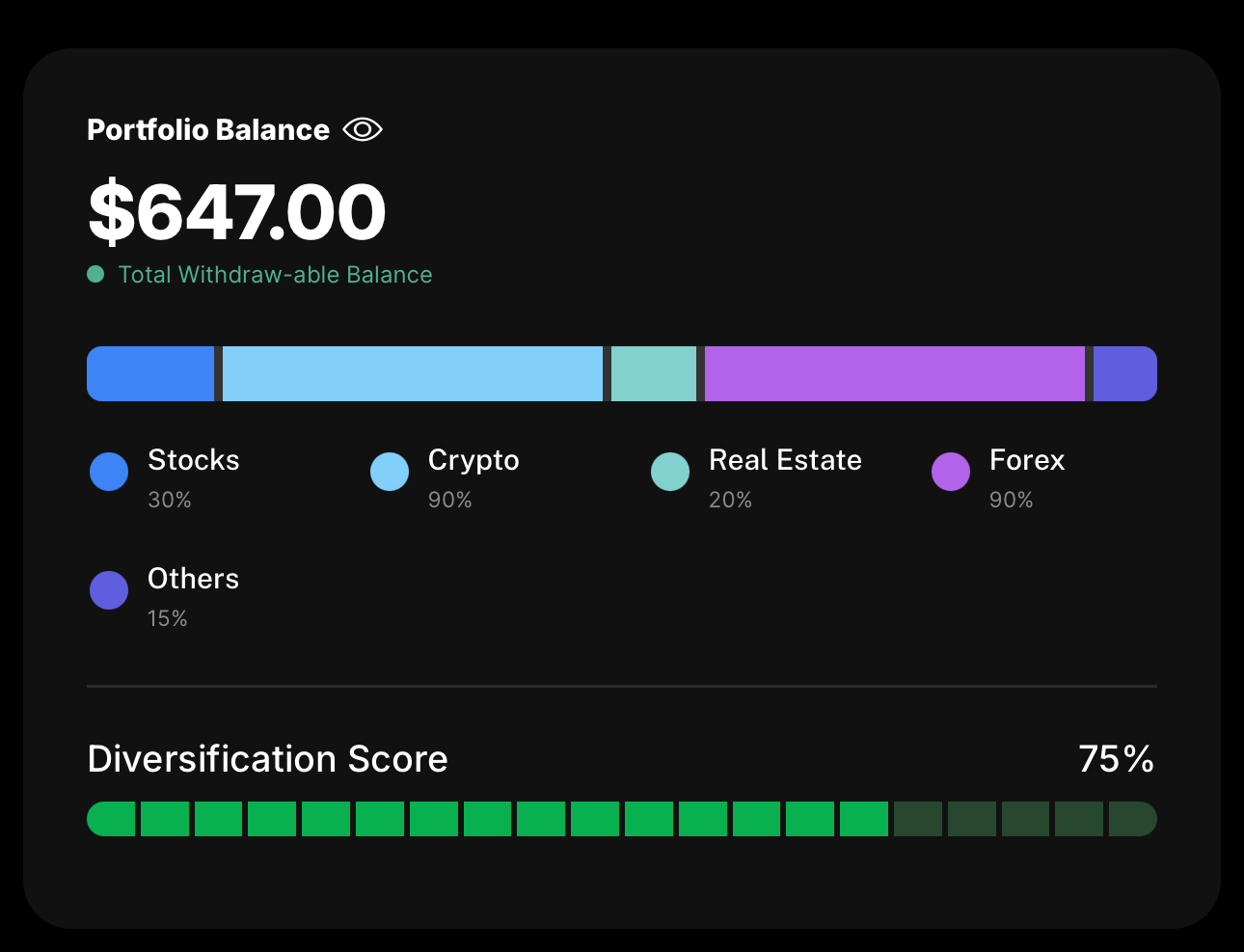Select the Stocks segment in allocation bar

click(x=150, y=373)
